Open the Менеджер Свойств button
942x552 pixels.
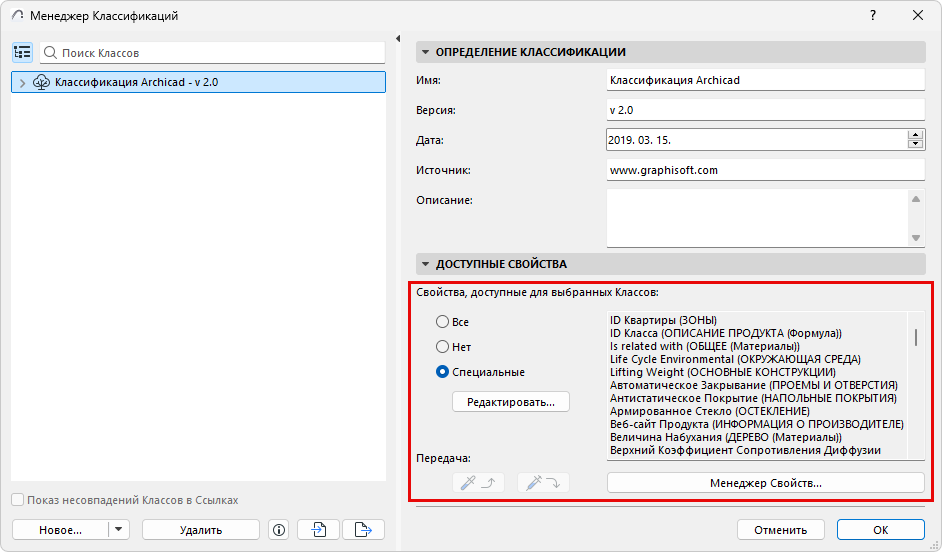[765, 483]
